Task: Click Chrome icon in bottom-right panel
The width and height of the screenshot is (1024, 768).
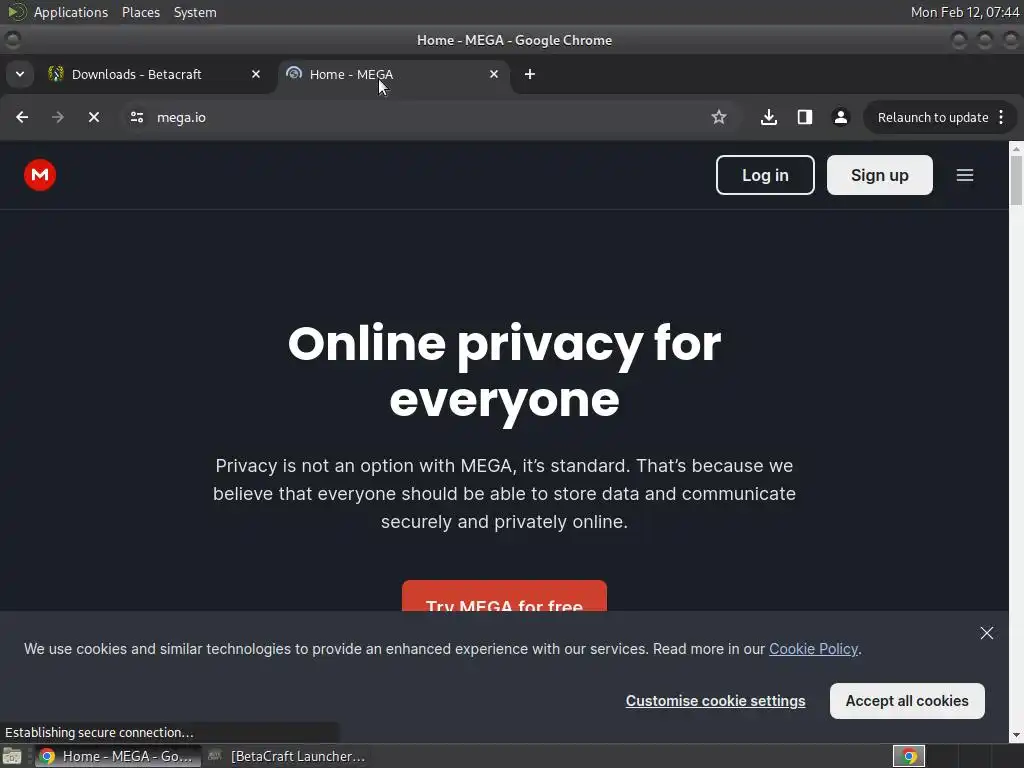Action: tap(908, 756)
